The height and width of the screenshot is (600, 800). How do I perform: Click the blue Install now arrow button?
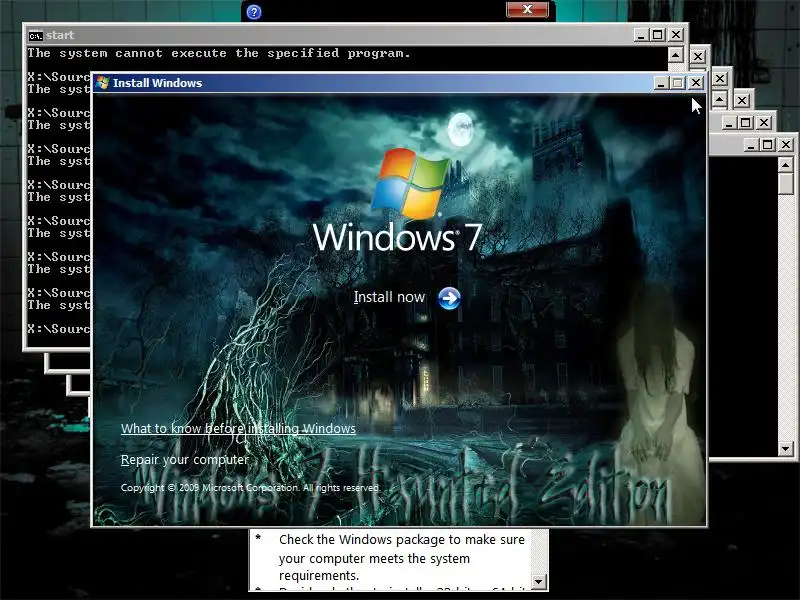click(x=449, y=298)
